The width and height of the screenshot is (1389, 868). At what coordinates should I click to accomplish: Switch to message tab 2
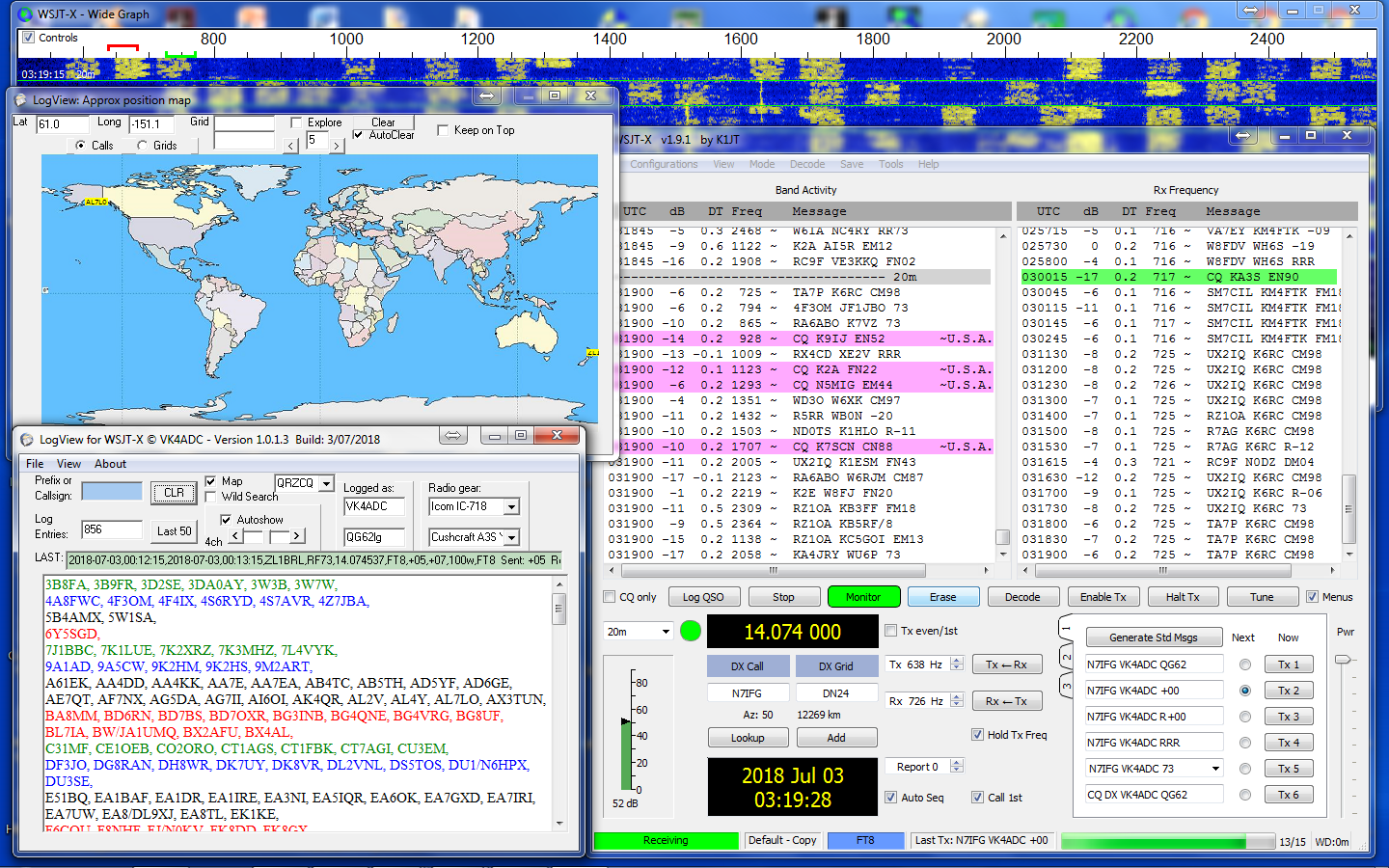(x=1067, y=658)
